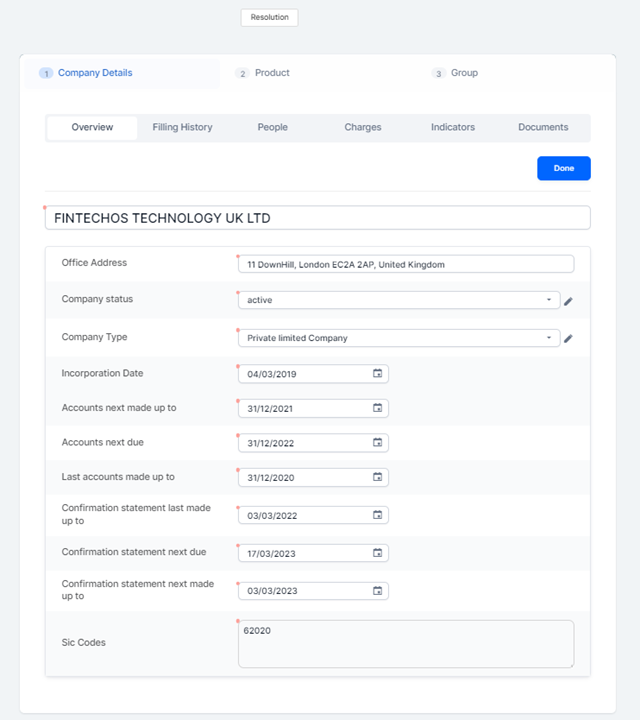The width and height of the screenshot is (640, 720).
Task: Open calendar for Last accounts made up to
Action: pyautogui.click(x=378, y=478)
